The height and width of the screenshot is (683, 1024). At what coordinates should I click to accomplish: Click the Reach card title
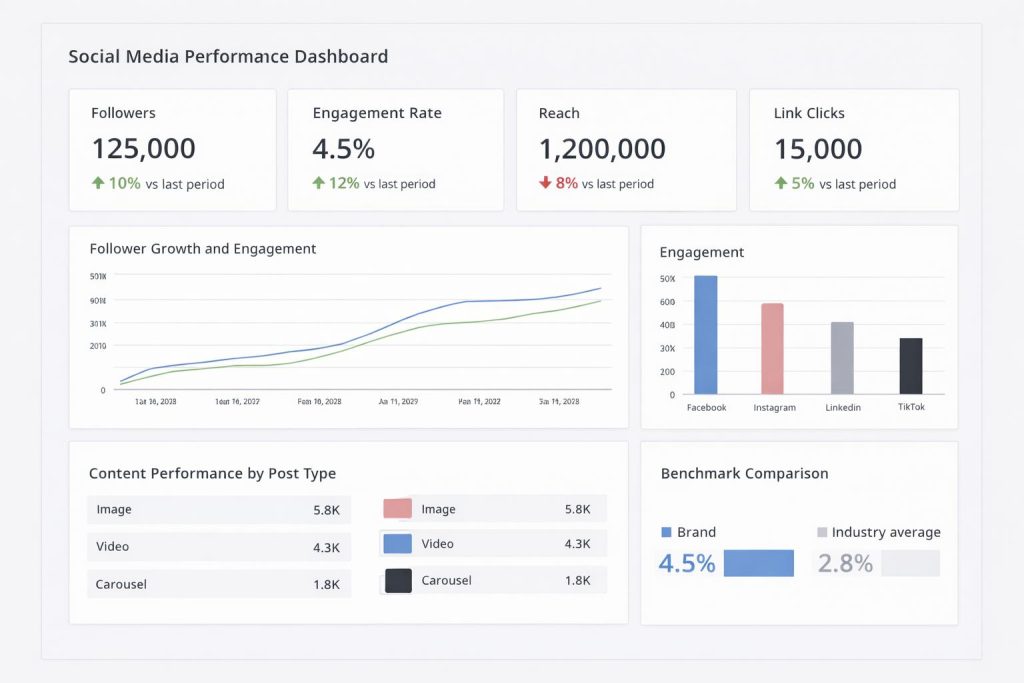(x=559, y=113)
